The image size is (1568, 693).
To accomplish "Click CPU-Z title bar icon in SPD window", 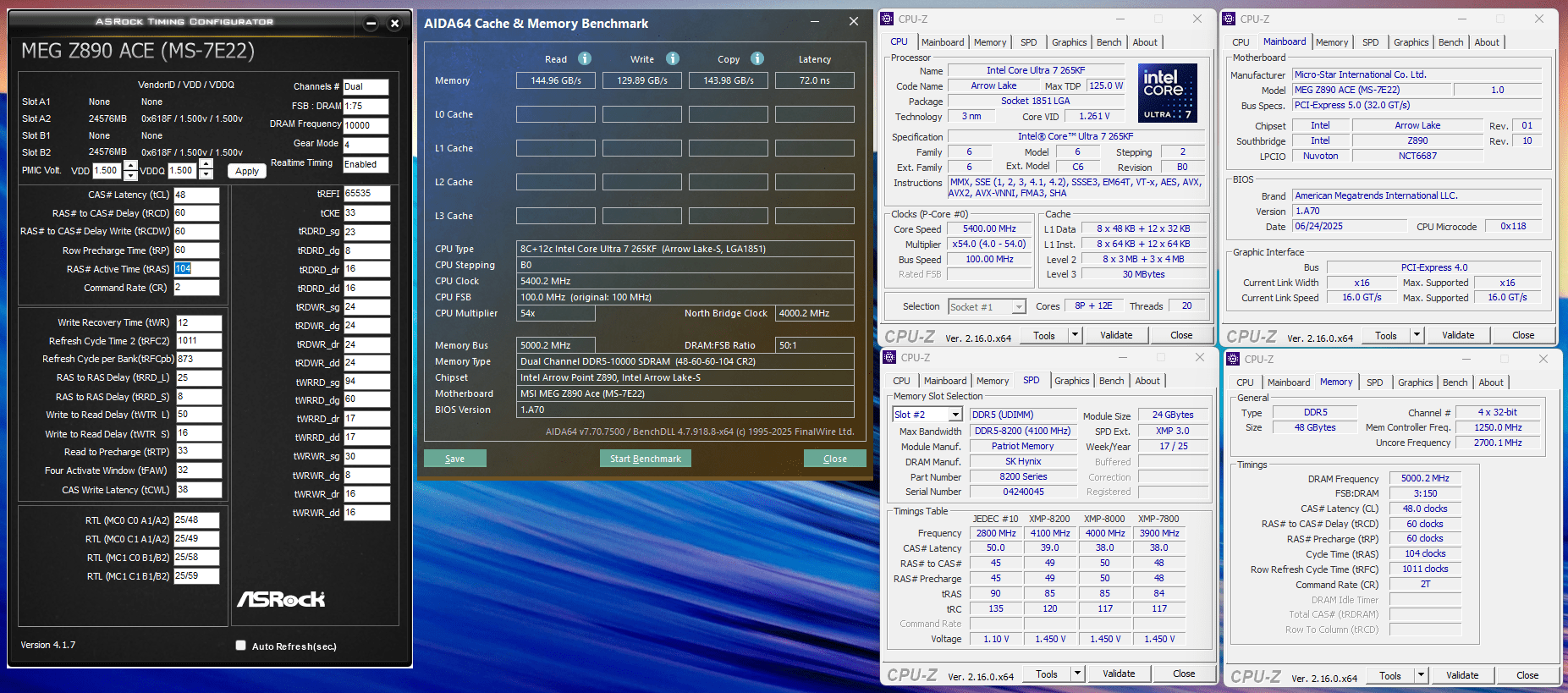I will [x=890, y=358].
